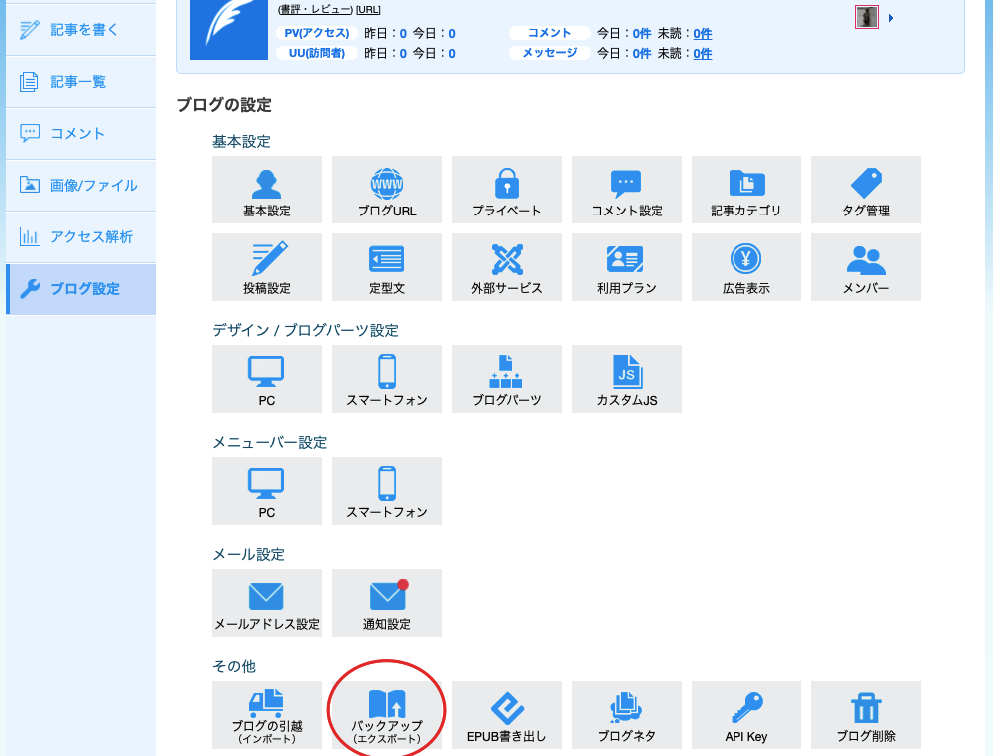Viewport: 993px width, 756px height.
Task: Open the ブログパーツ tile
Action: pyautogui.click(x=507, y=379)
